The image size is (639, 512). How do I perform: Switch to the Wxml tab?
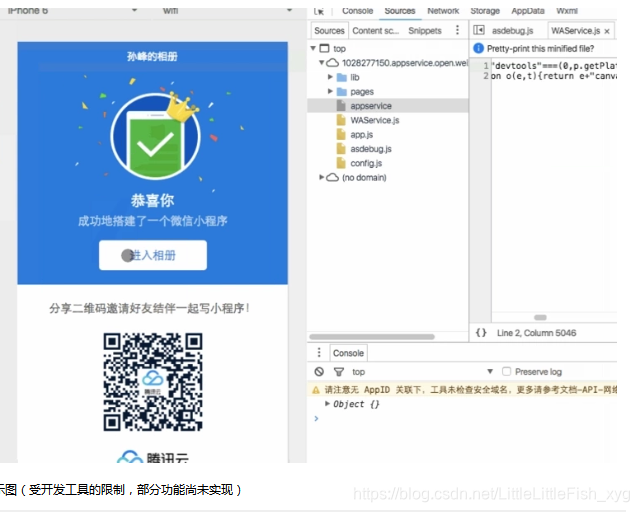(x=567, y=11)
